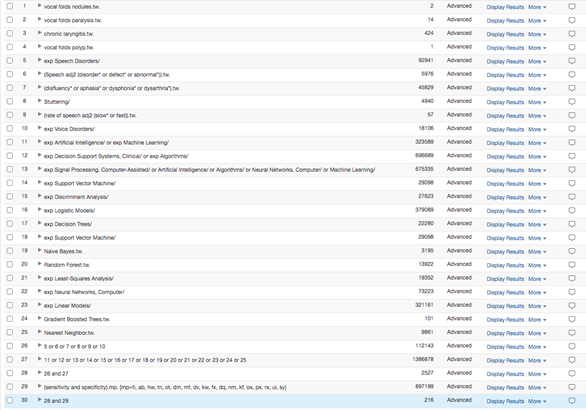Expand the exp Voice Disorders search row
Screen dimensions: 586x410
pyautogui.click(x=39, y=128)
